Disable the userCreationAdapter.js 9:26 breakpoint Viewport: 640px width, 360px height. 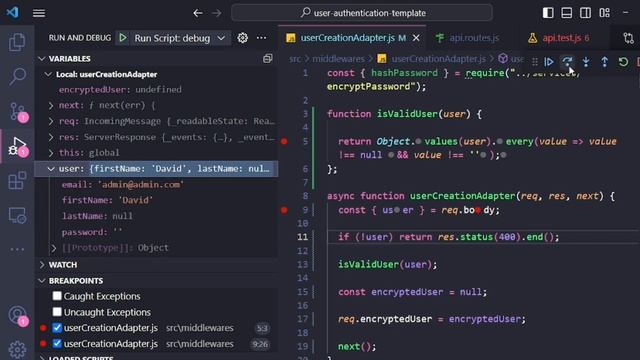[57, 344]
